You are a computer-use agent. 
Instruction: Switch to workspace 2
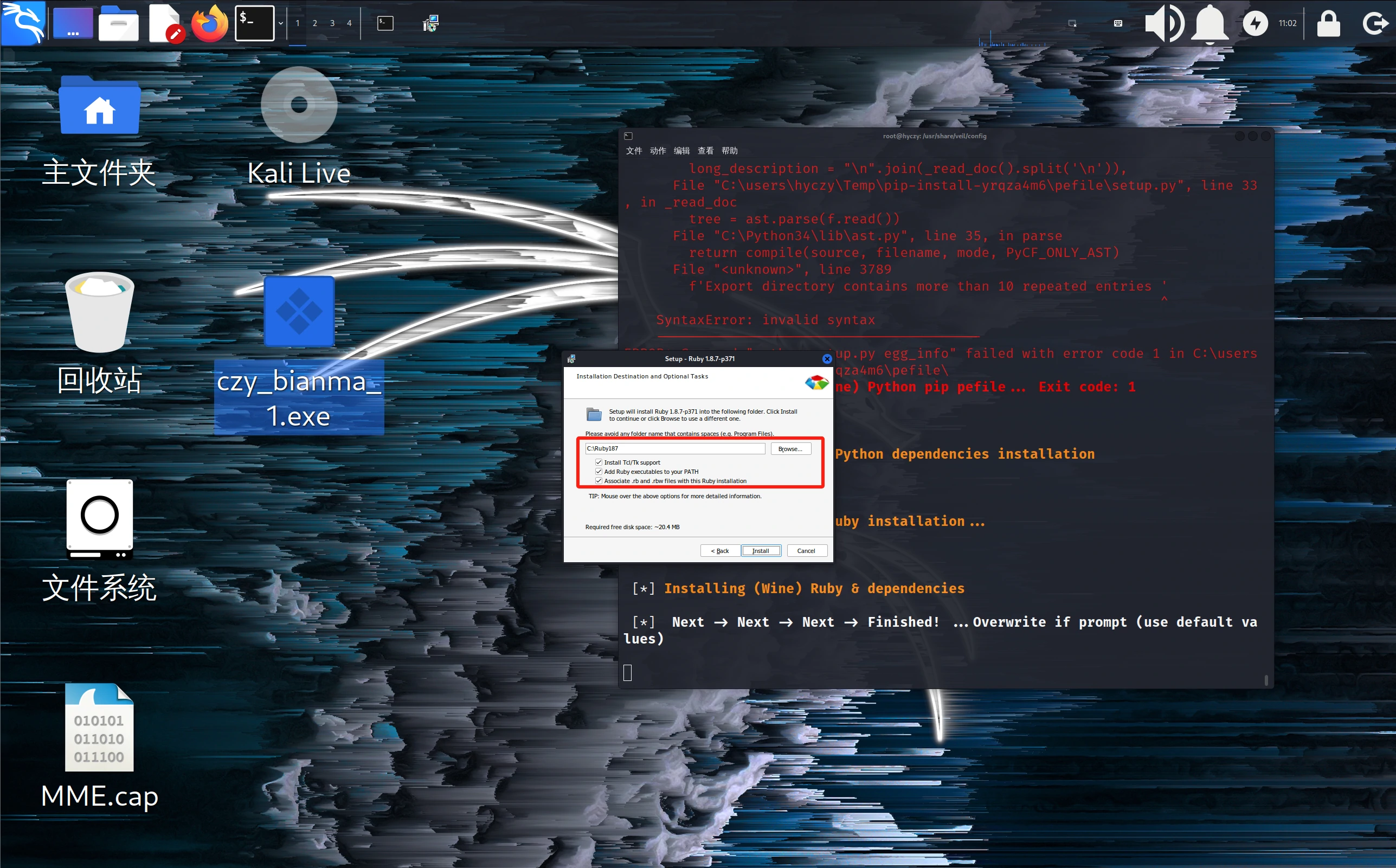coord(314,23)
